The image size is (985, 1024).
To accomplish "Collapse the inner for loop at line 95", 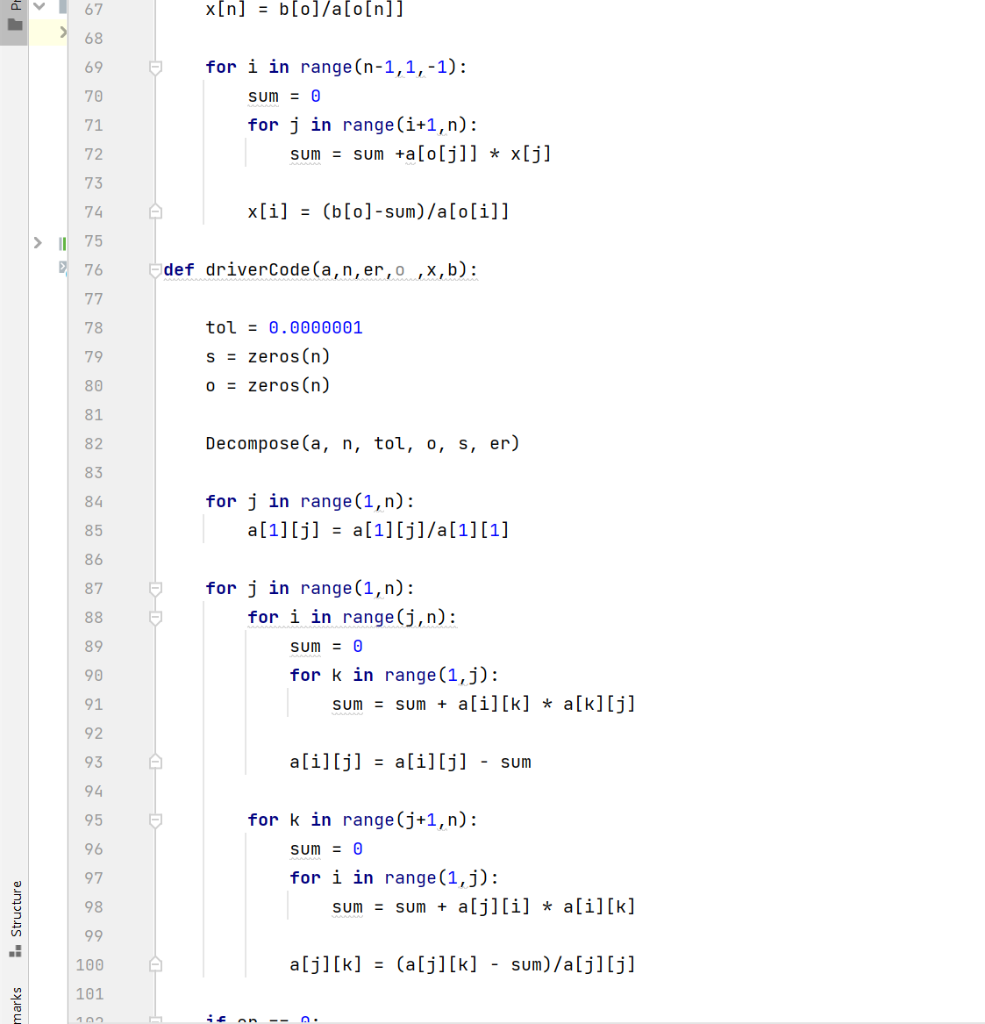I will click(155, 818).
